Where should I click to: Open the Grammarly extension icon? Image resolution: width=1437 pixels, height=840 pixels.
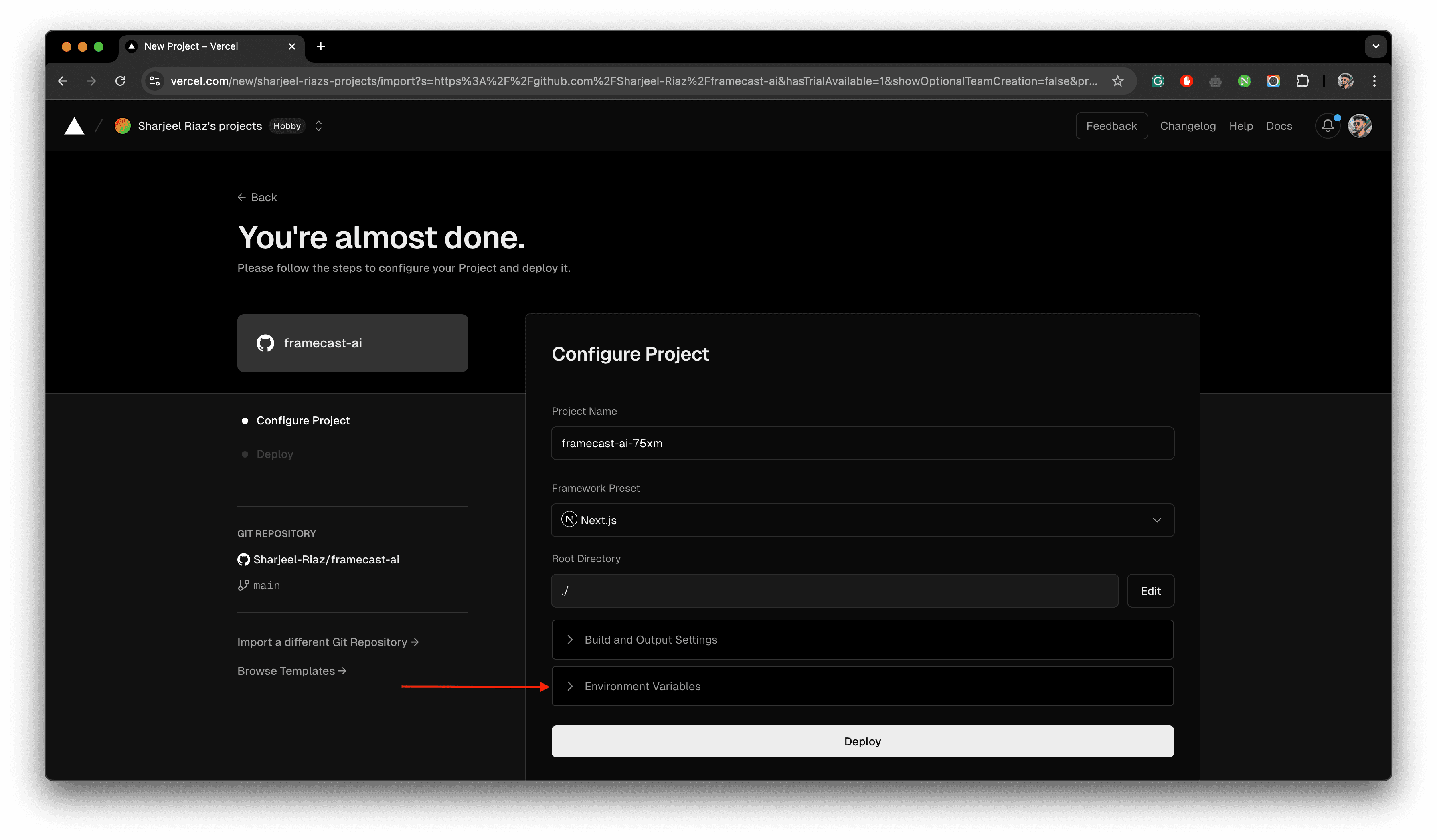1158,81
